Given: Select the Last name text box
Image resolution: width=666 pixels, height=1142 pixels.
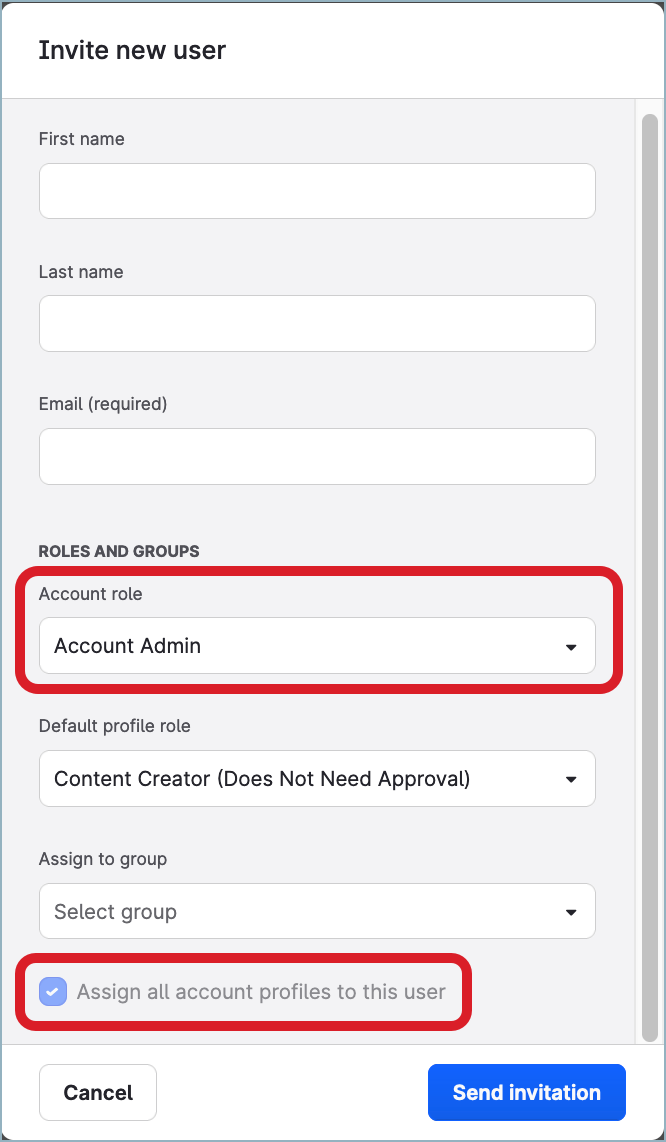Looking at the screenshot, I should 317,323.
